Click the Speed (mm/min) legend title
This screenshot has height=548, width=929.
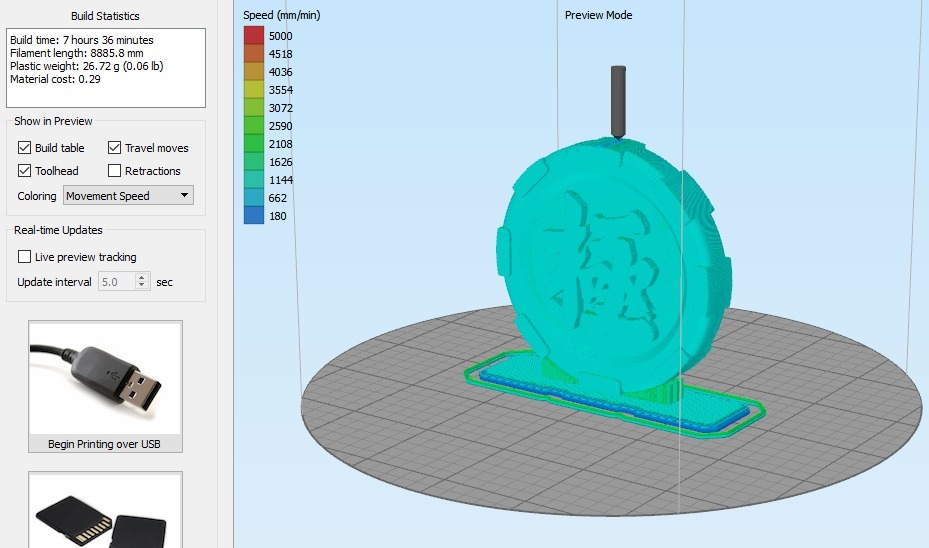[x=282, y=15]
